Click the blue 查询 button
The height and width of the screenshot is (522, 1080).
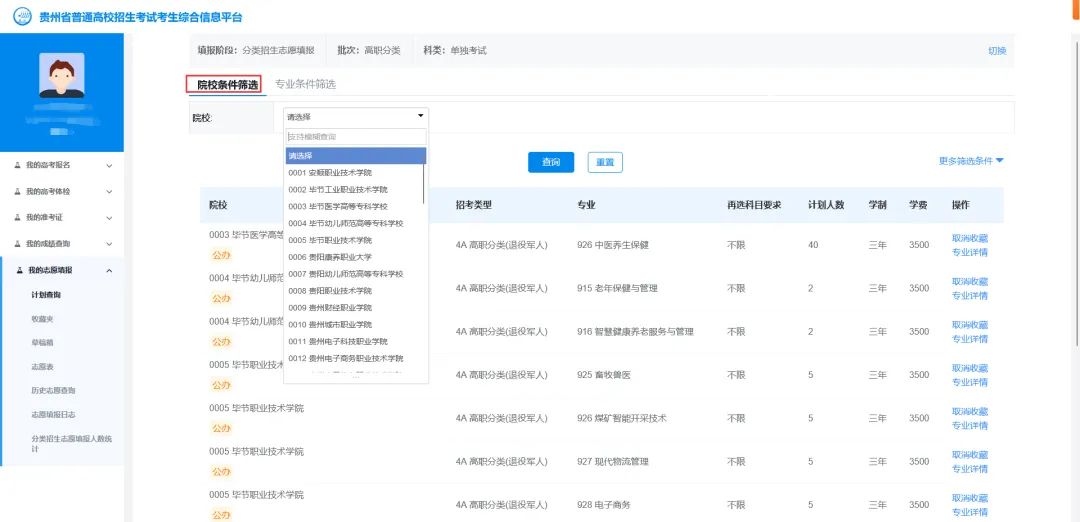(x=551, y=162)
